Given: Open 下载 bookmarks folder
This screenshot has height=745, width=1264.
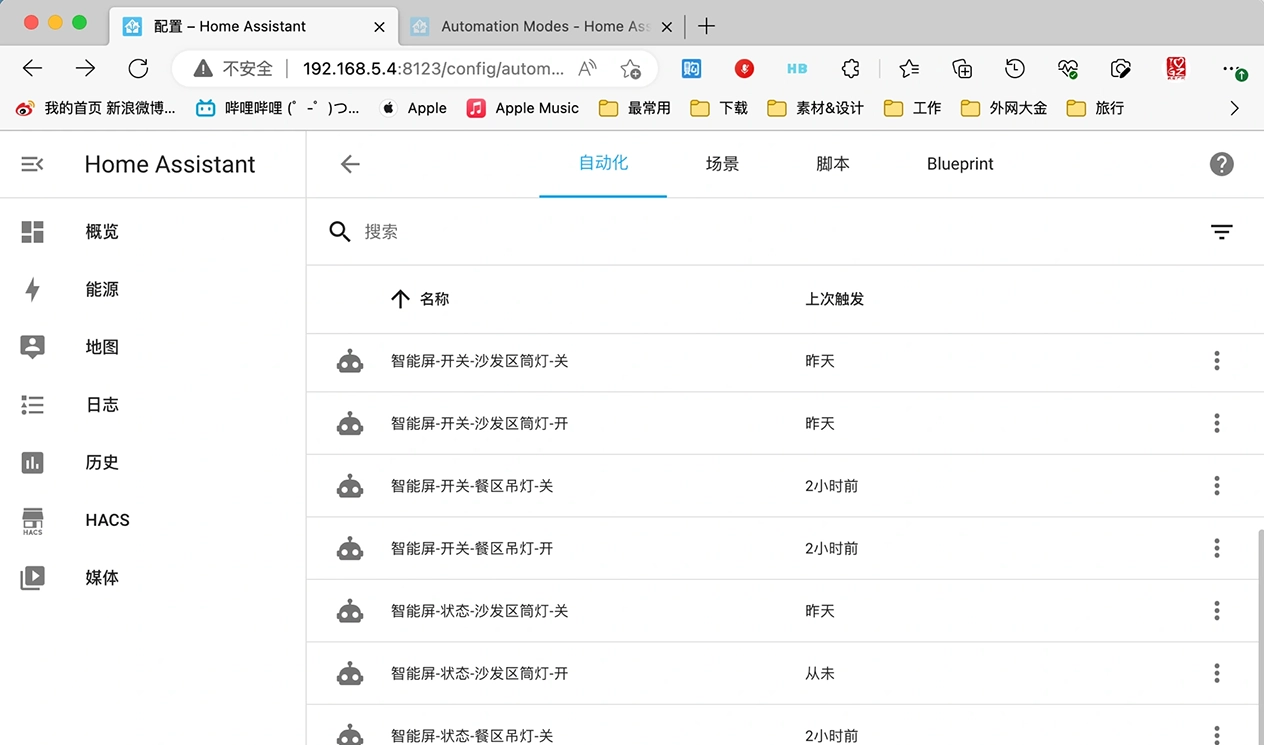Looking at the screenshot, I should click(x=719, y=108).
